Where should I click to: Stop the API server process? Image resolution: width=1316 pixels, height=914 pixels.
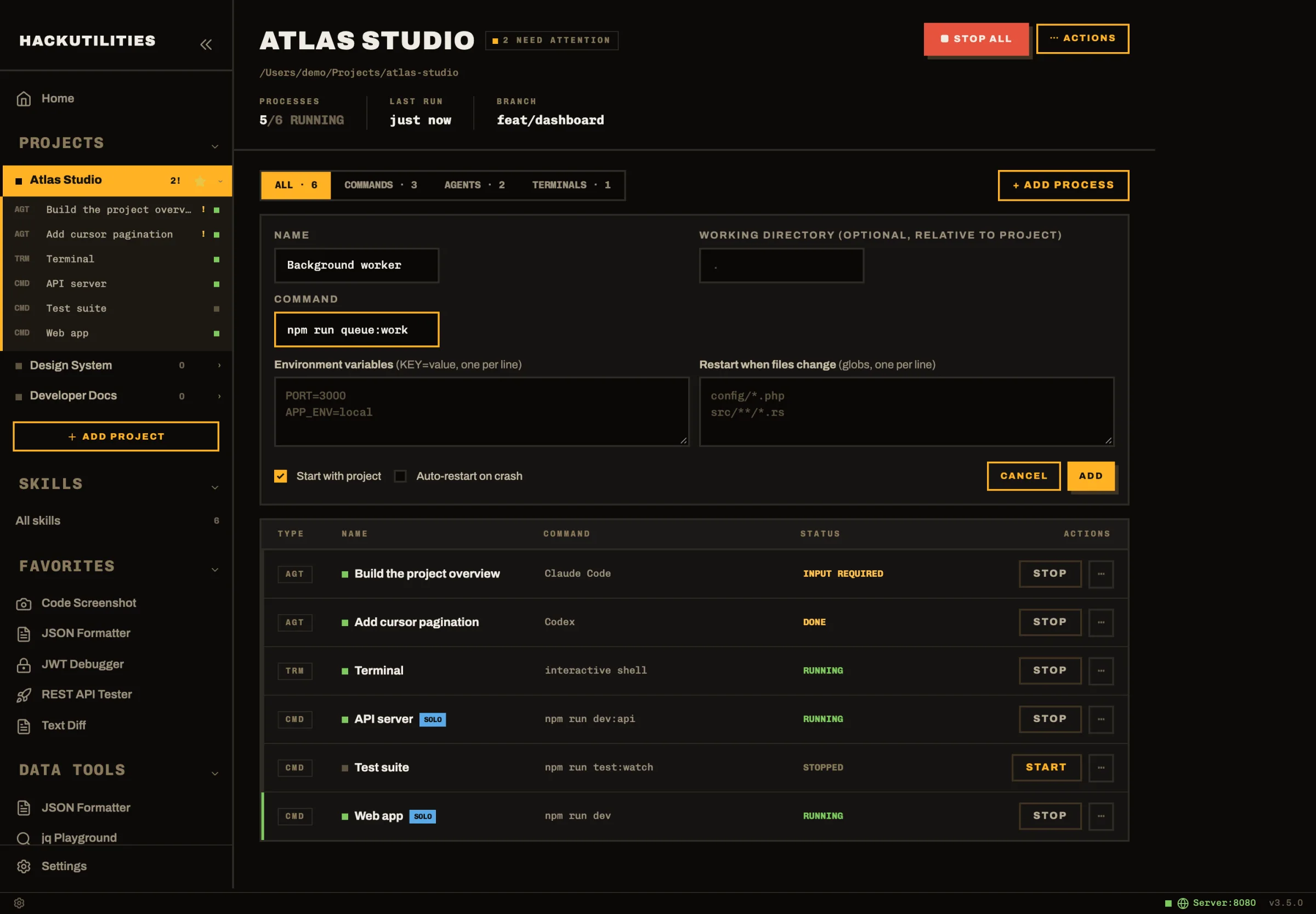(x=1050, y=719)
